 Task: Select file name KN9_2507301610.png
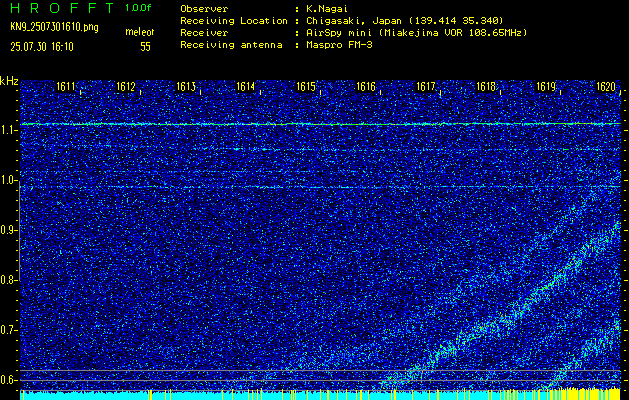pos(54,28)
